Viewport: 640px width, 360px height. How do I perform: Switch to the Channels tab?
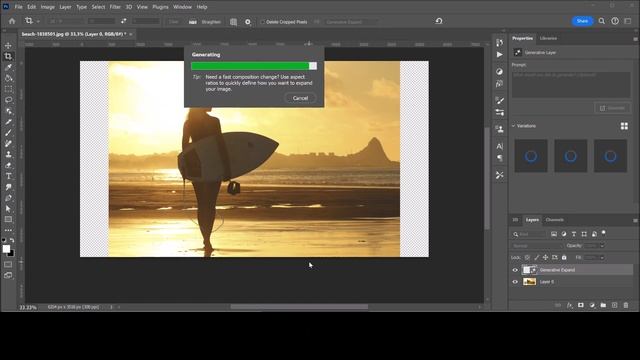coord(554,220)
